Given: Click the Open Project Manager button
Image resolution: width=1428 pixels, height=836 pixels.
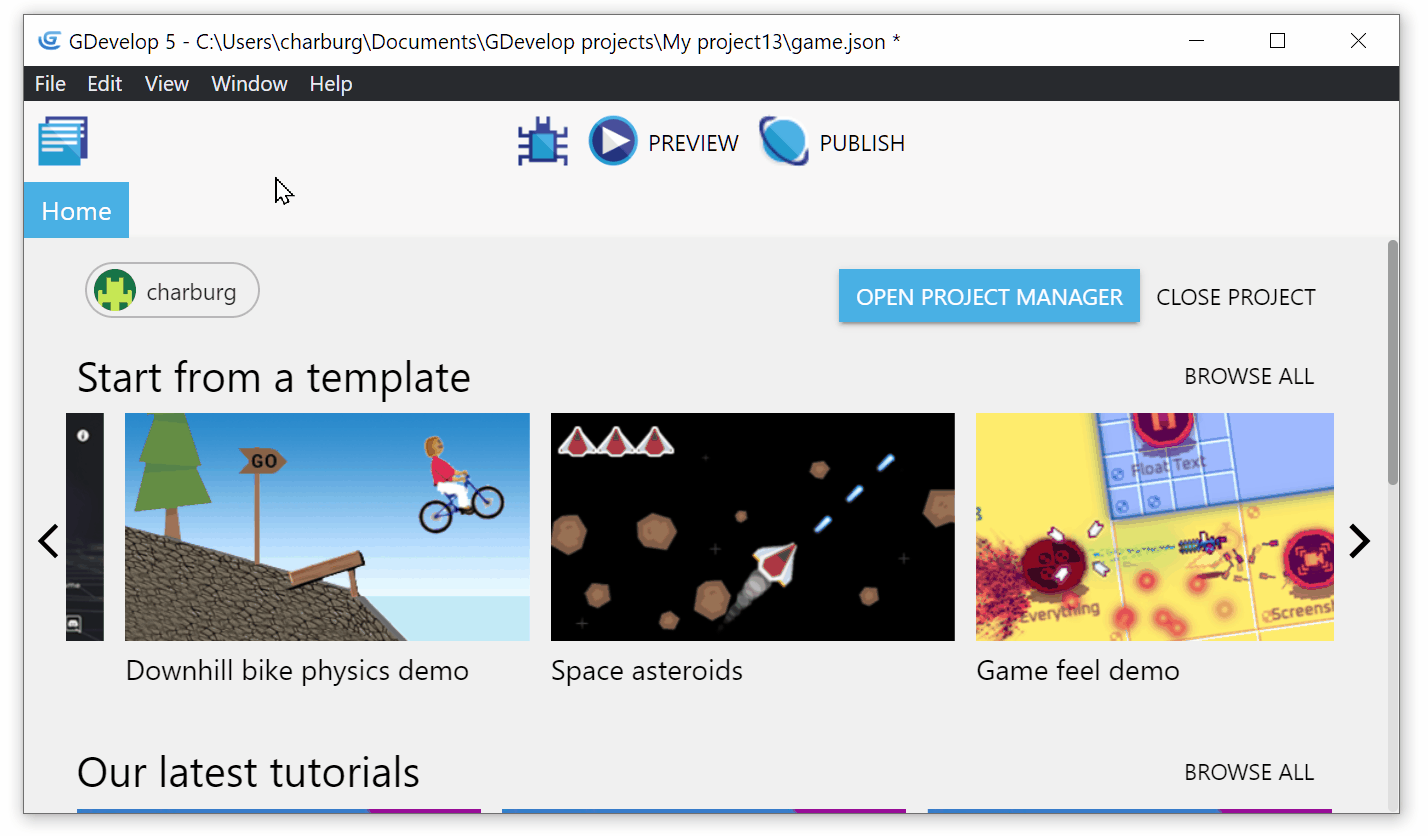Looking at the screenshot, I should point(989,297).
